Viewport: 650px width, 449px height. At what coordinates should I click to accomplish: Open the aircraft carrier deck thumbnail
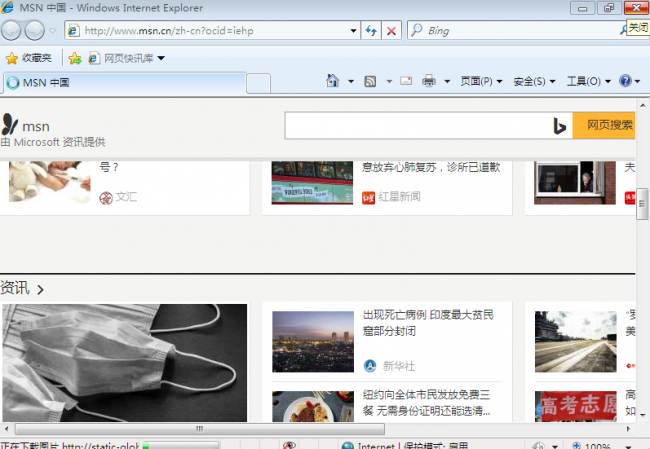575,342
